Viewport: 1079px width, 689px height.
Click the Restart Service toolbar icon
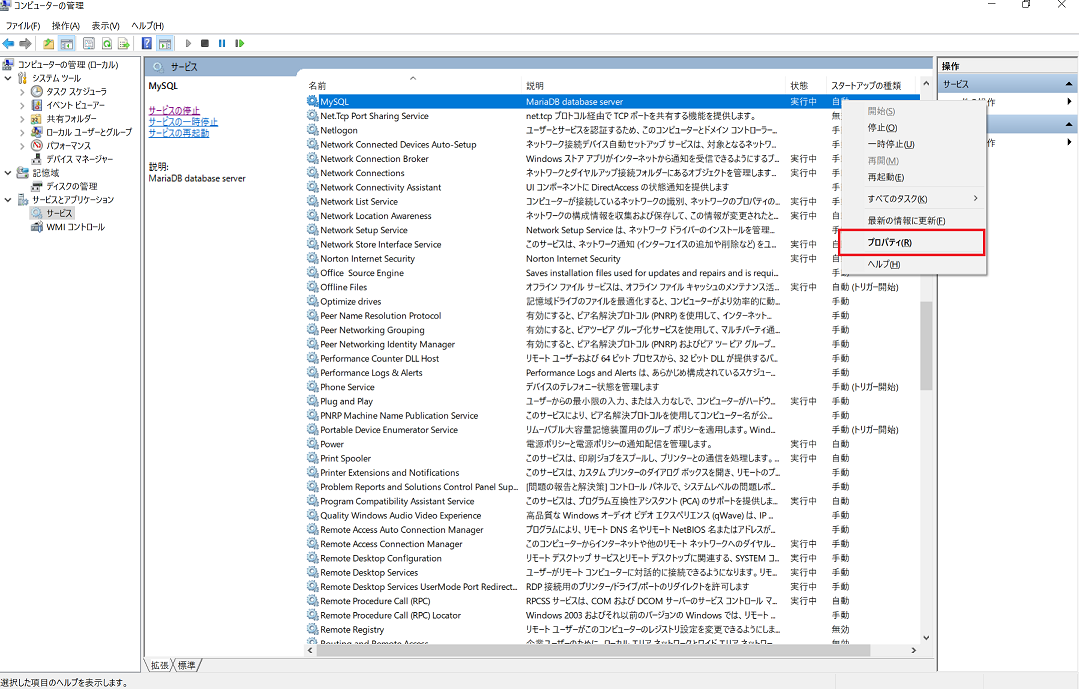[239, 43]
